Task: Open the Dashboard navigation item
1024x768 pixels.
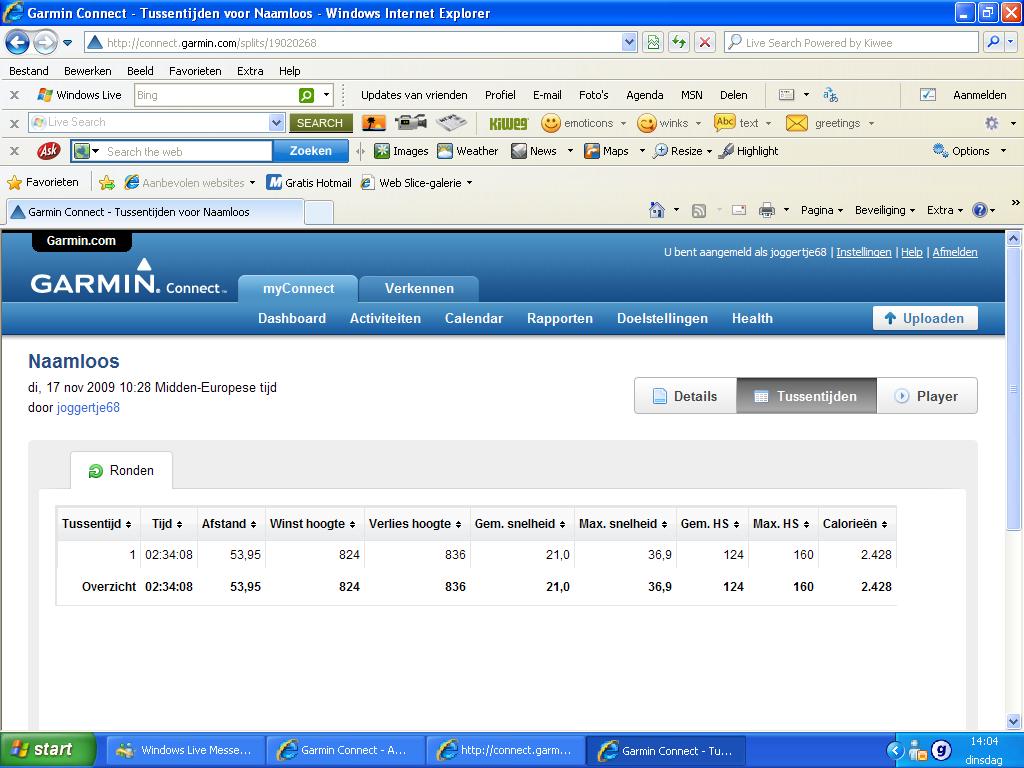Action: coord(292,319)
